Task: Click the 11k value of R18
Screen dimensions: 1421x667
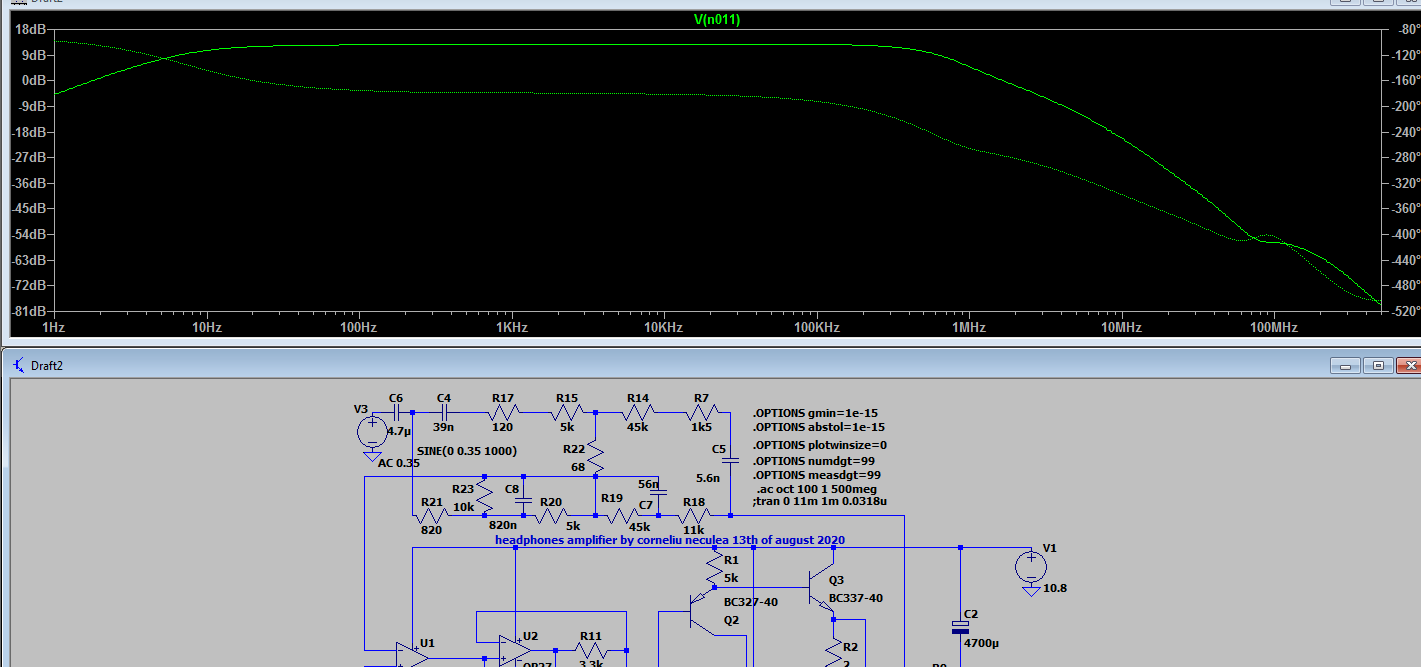Action: coord(694,530)
